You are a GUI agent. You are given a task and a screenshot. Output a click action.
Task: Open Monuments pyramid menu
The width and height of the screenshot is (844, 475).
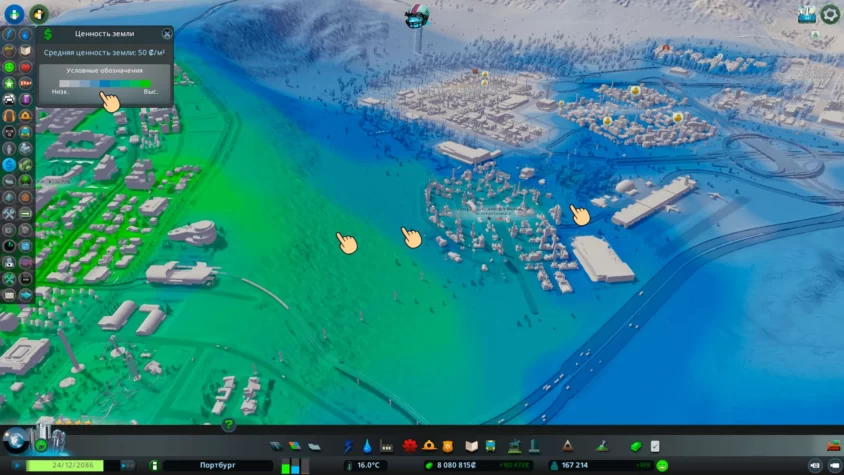(x=567, y=446)
